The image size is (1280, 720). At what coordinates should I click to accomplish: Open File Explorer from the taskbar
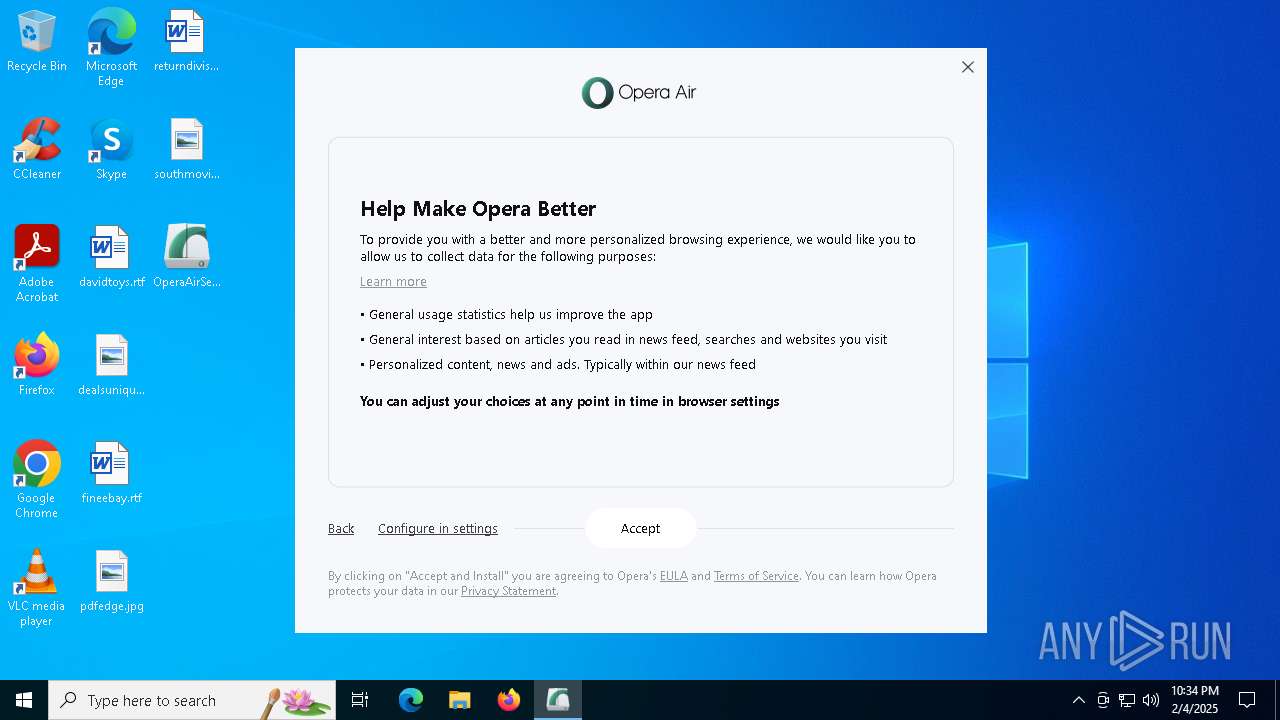[459, 700]
